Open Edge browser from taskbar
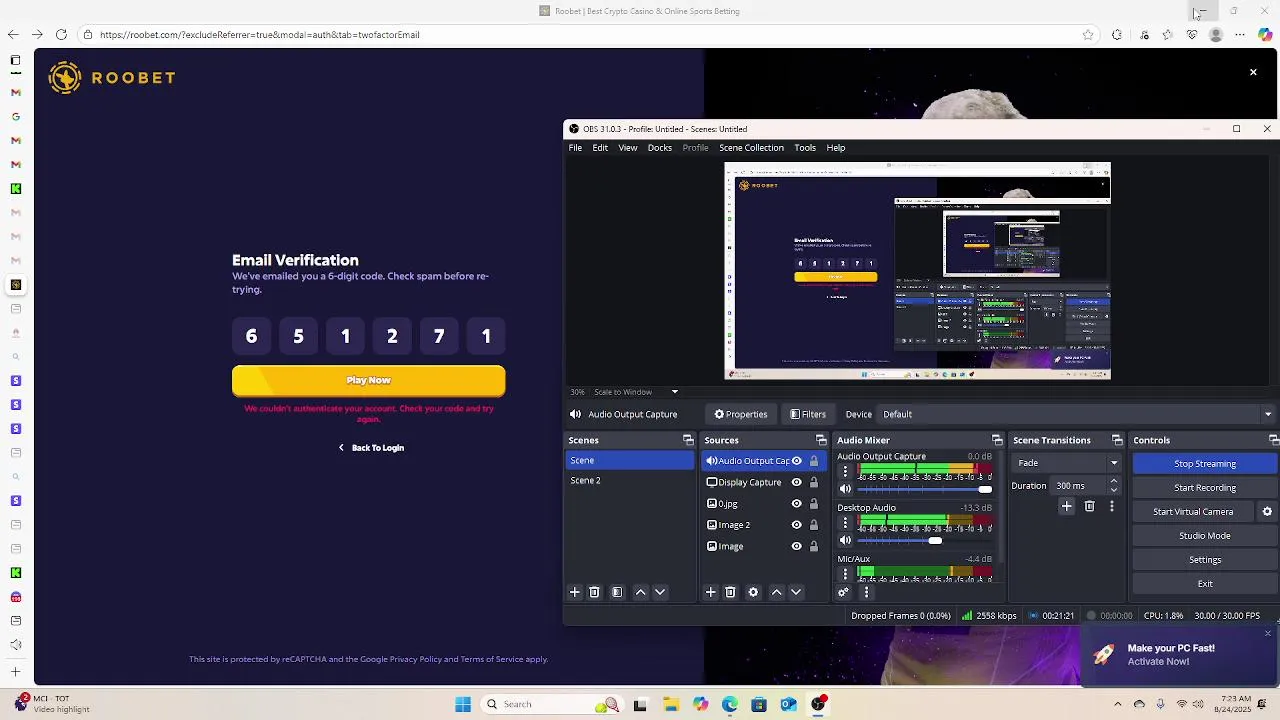 pos(730,704)
